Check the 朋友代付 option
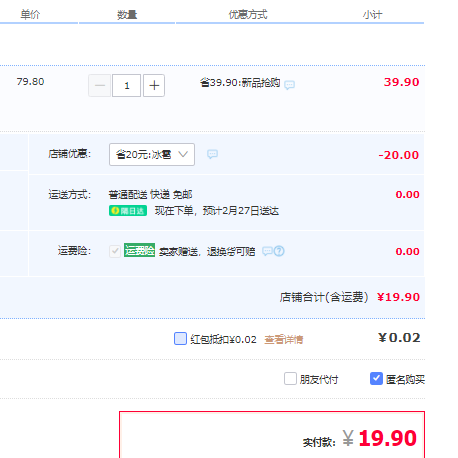 [290, 379]
